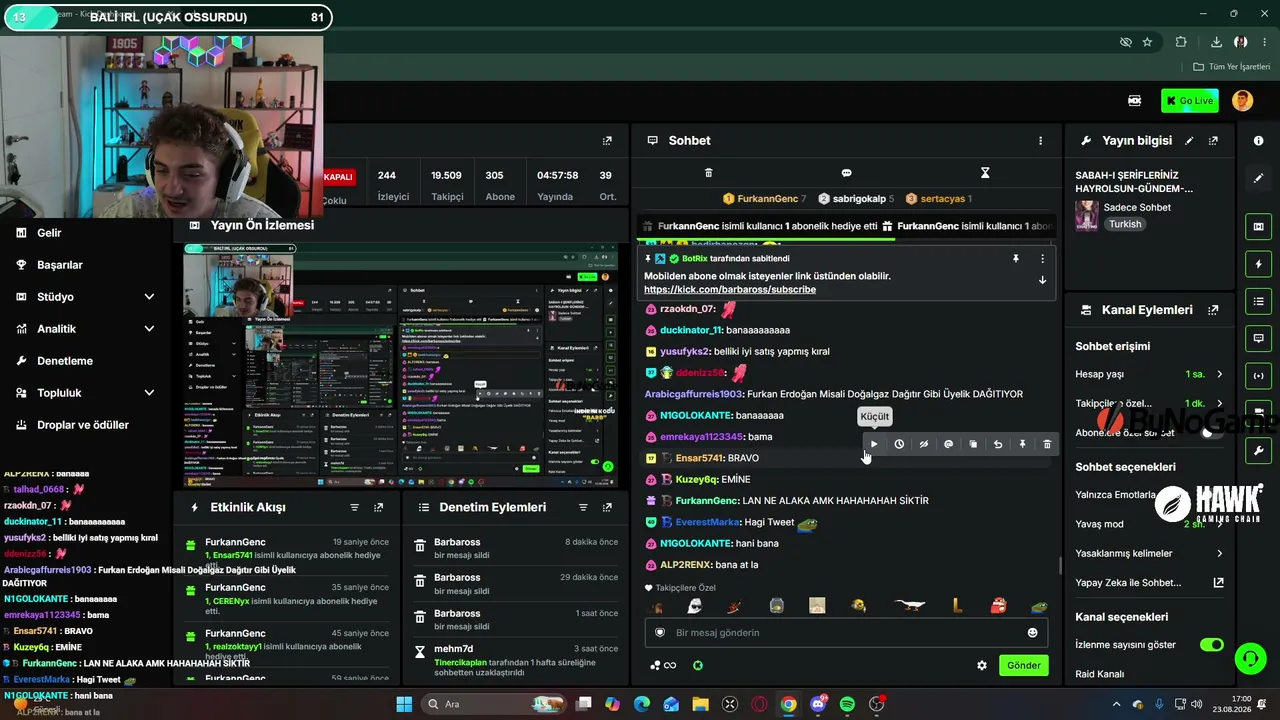
Task: Open the Takipçilere özel setting
Action: click(x=1150, y=403)
